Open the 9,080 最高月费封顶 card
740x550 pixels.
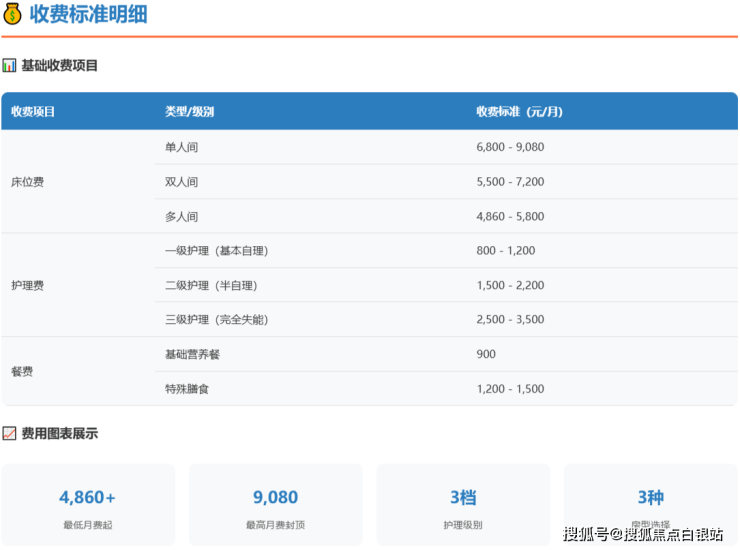pyautogui.click(x=275, y=505)
